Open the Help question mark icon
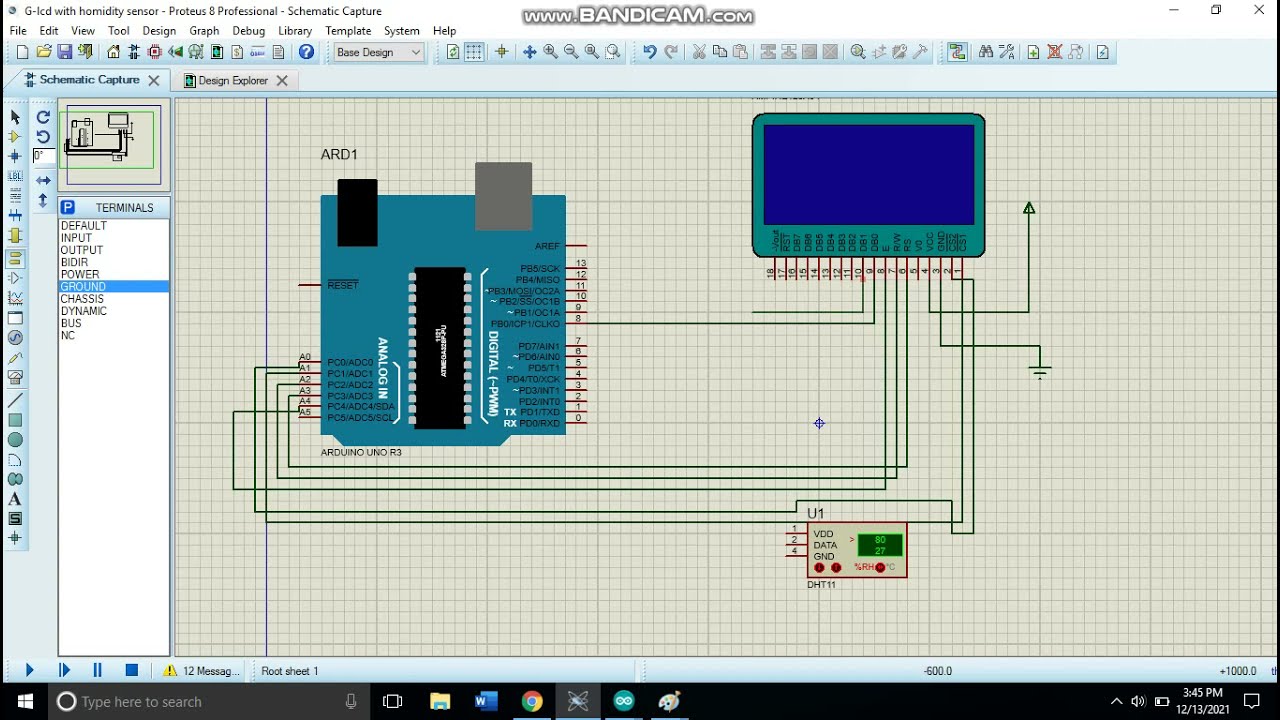This screenshot has height=720, width=1280. click(306, 52)
